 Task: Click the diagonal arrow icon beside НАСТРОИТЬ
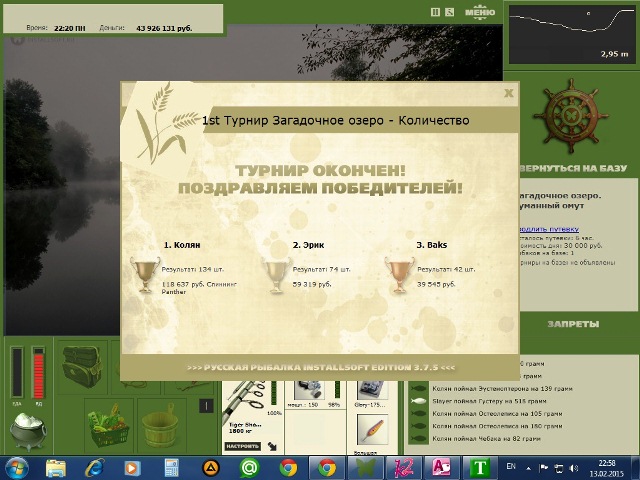(272, 446)
